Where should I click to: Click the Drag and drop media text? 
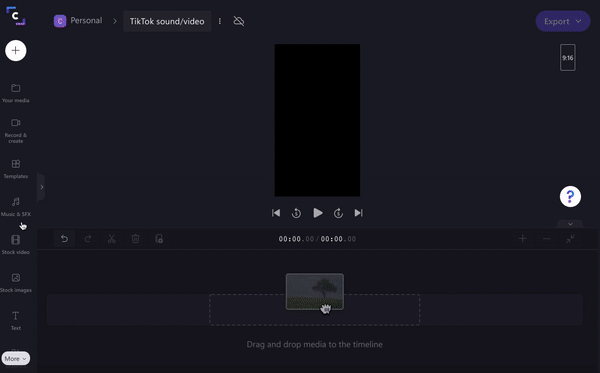(x=315, y=344)
